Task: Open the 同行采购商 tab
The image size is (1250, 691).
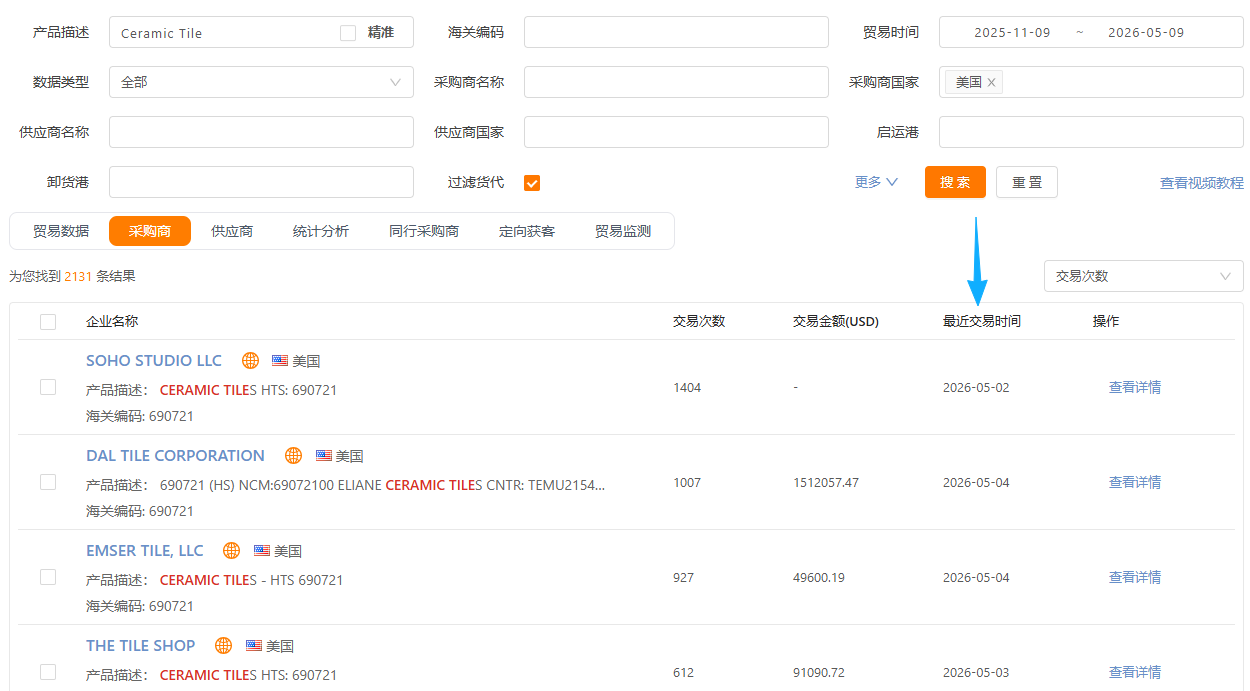Action: click(x=424, y=231)
